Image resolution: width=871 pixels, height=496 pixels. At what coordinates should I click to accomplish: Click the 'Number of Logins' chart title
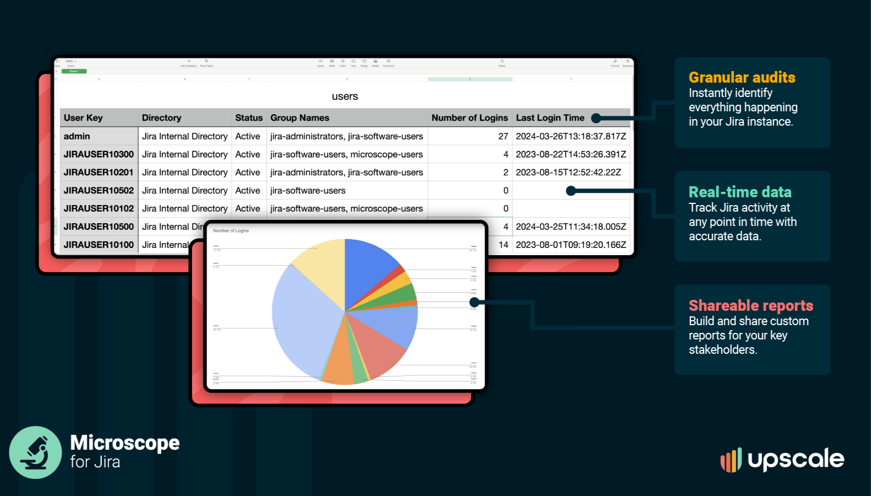tap(231, 231)
